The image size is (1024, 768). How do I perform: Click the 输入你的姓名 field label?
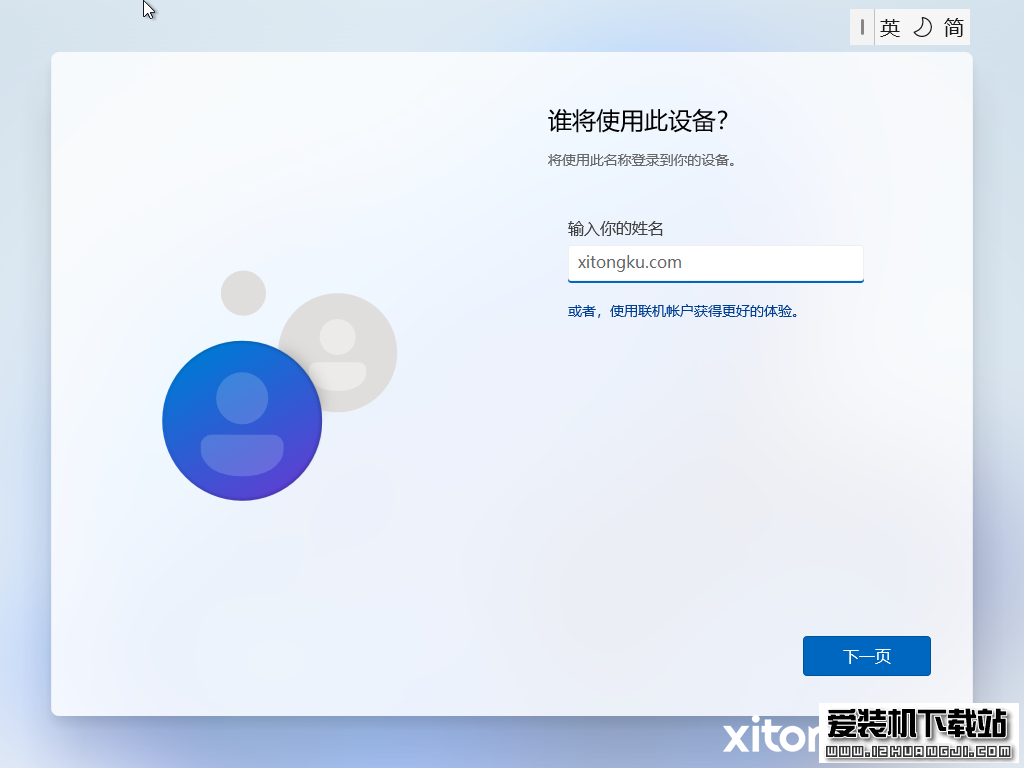tap(615, 229)
